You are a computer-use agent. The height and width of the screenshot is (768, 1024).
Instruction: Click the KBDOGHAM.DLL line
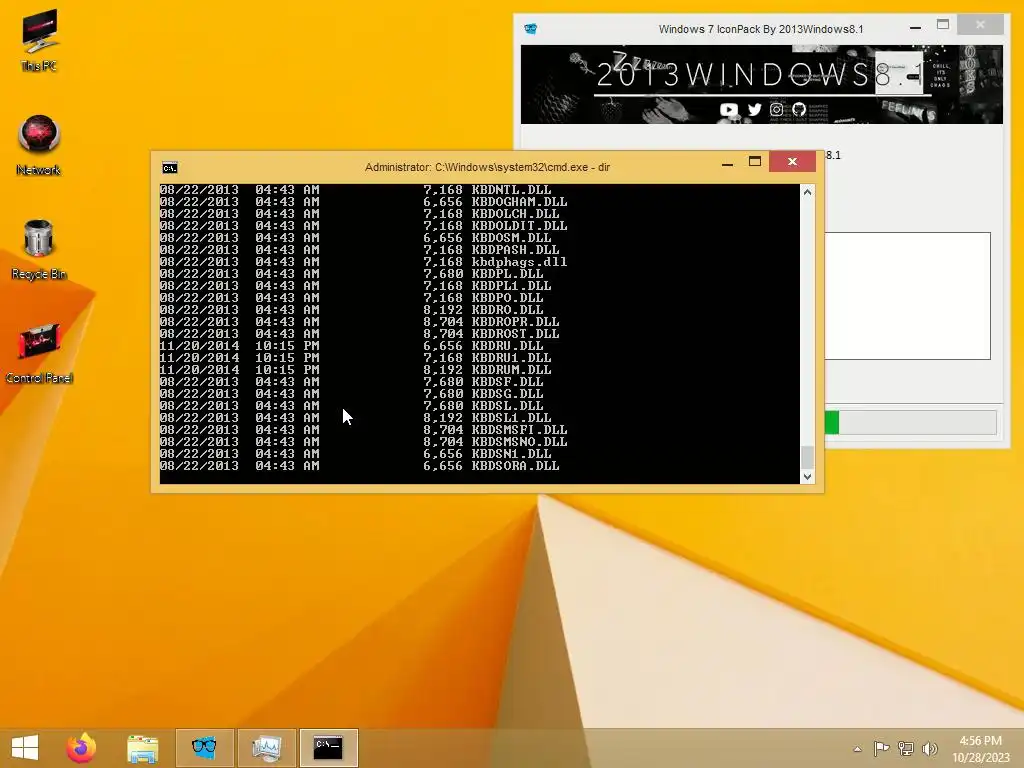coord(364,202)
